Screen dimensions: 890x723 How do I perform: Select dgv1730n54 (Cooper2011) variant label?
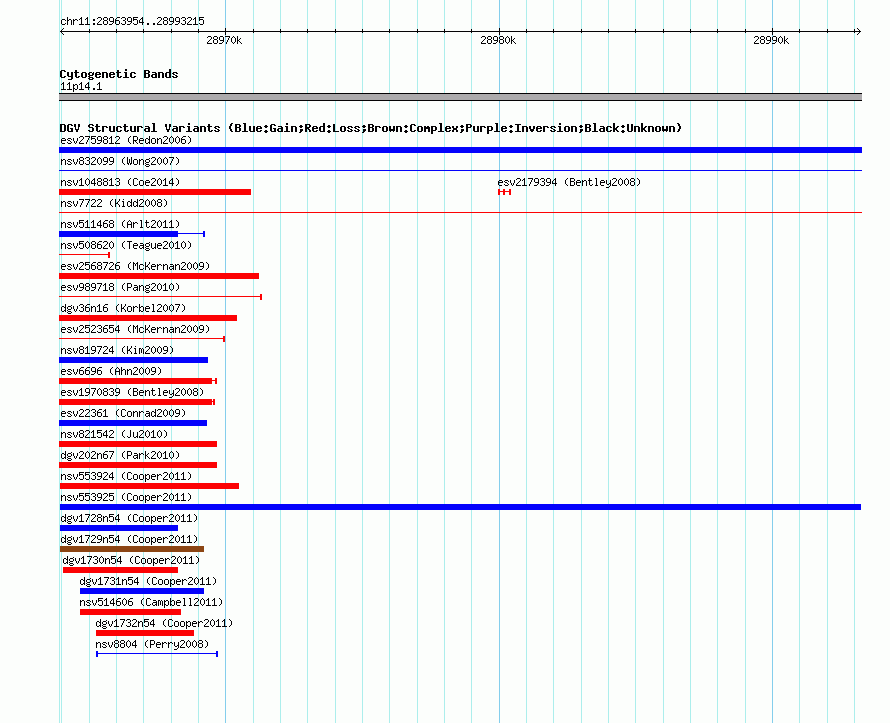132,560
